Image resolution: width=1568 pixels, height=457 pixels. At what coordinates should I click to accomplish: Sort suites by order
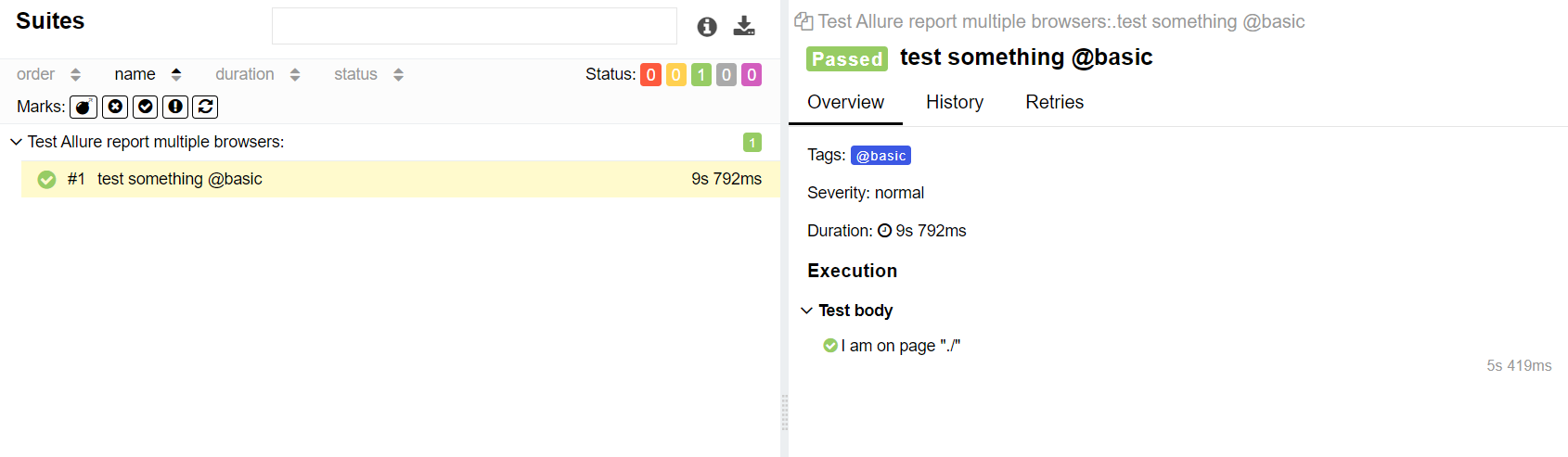[48, 74]
